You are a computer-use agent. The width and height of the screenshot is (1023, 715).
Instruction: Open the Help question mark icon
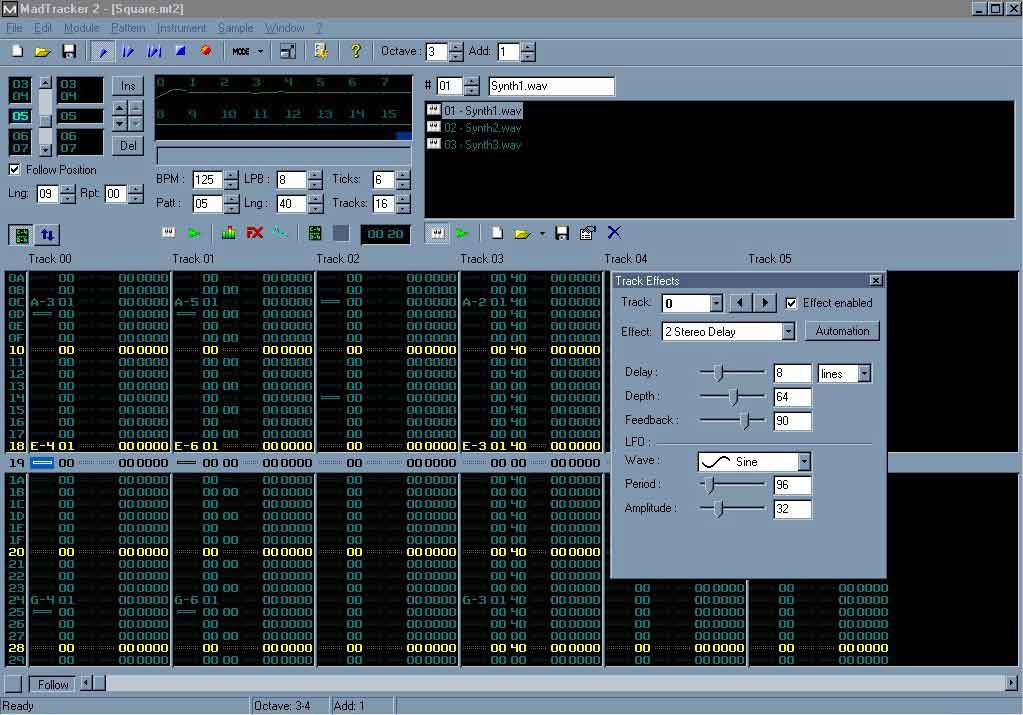point(355,51)
